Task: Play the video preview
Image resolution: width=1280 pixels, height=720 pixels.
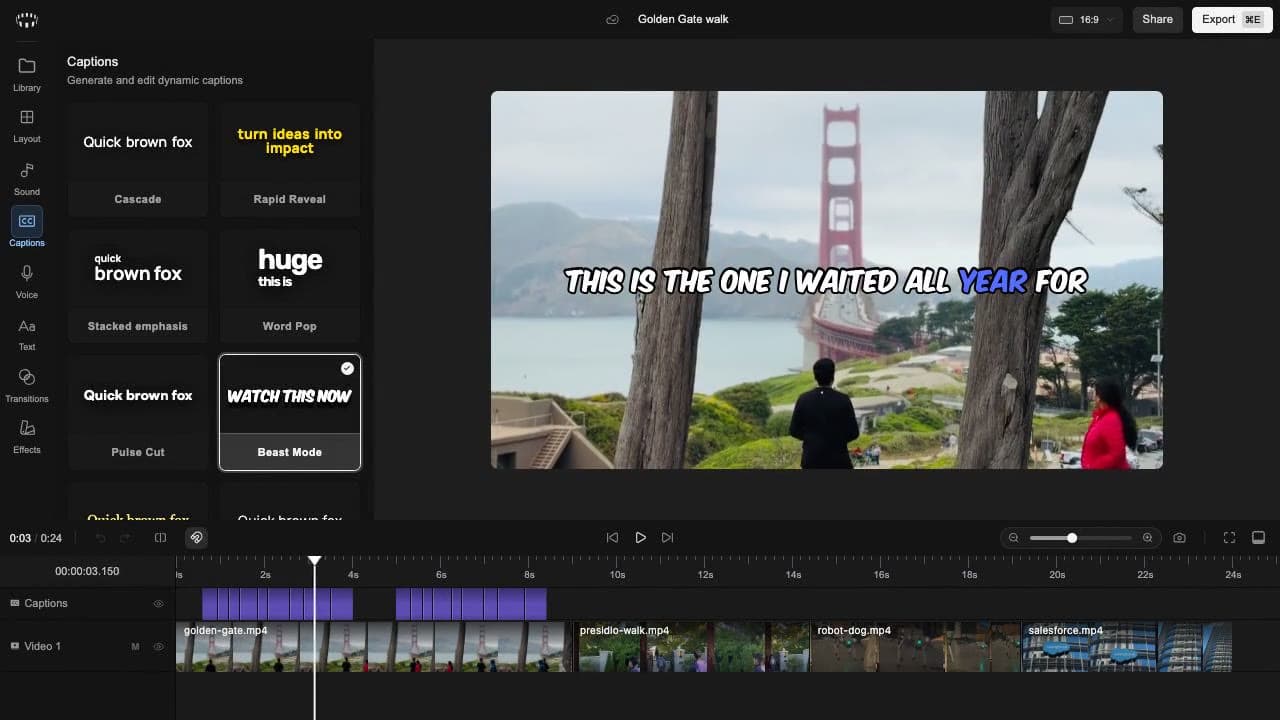Action: pyautogui.click(x=640, y=538)
